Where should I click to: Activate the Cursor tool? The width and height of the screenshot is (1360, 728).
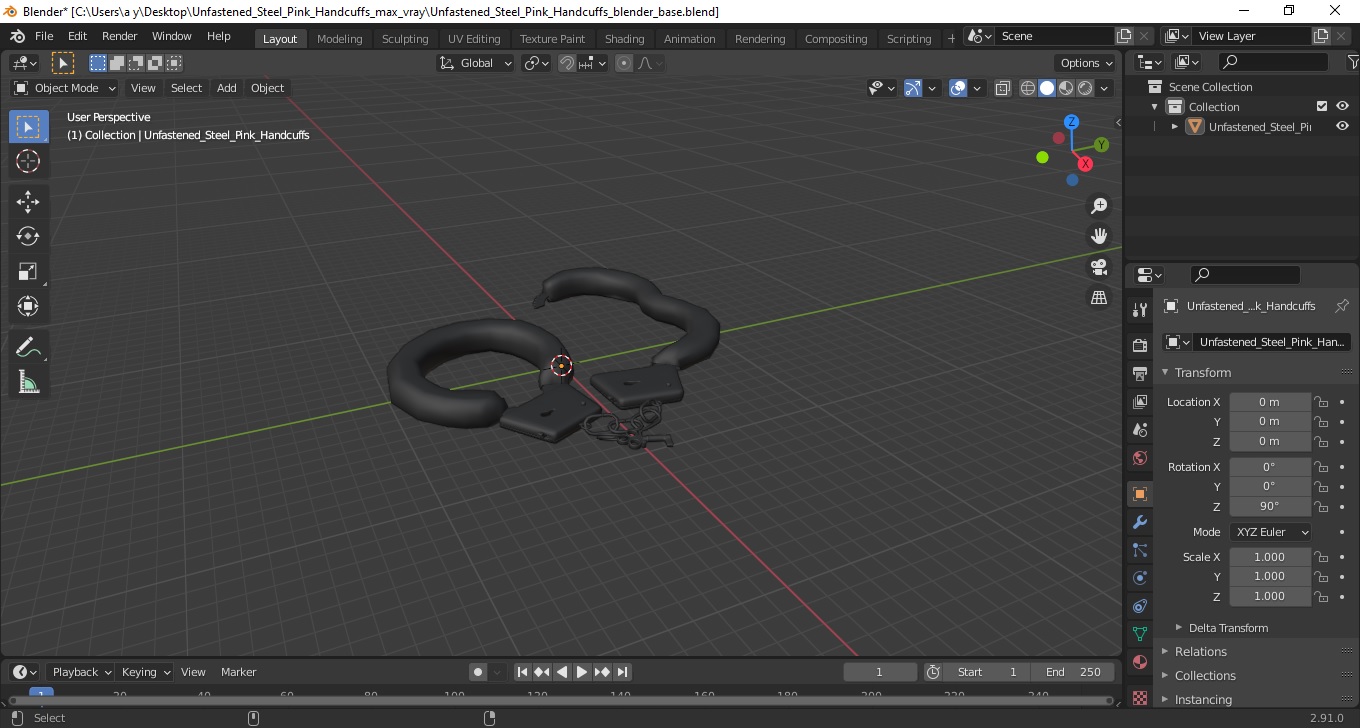point(28,161)
